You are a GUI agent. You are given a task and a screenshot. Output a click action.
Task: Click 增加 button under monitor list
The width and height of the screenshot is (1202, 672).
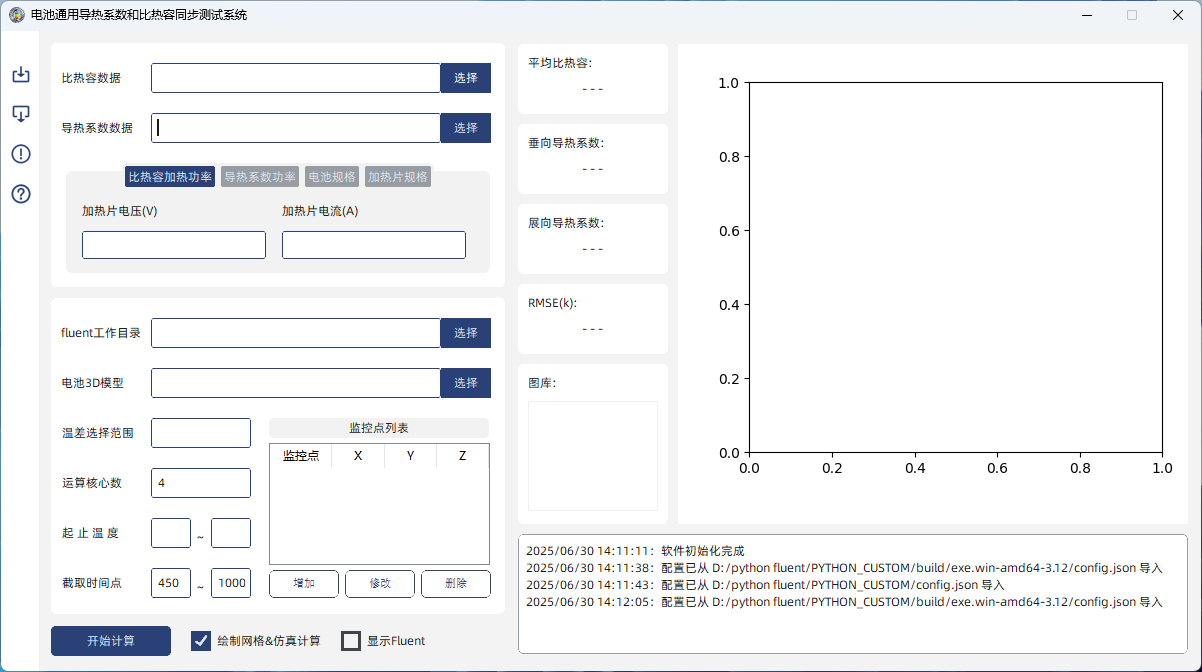click(x=304, y=584)
